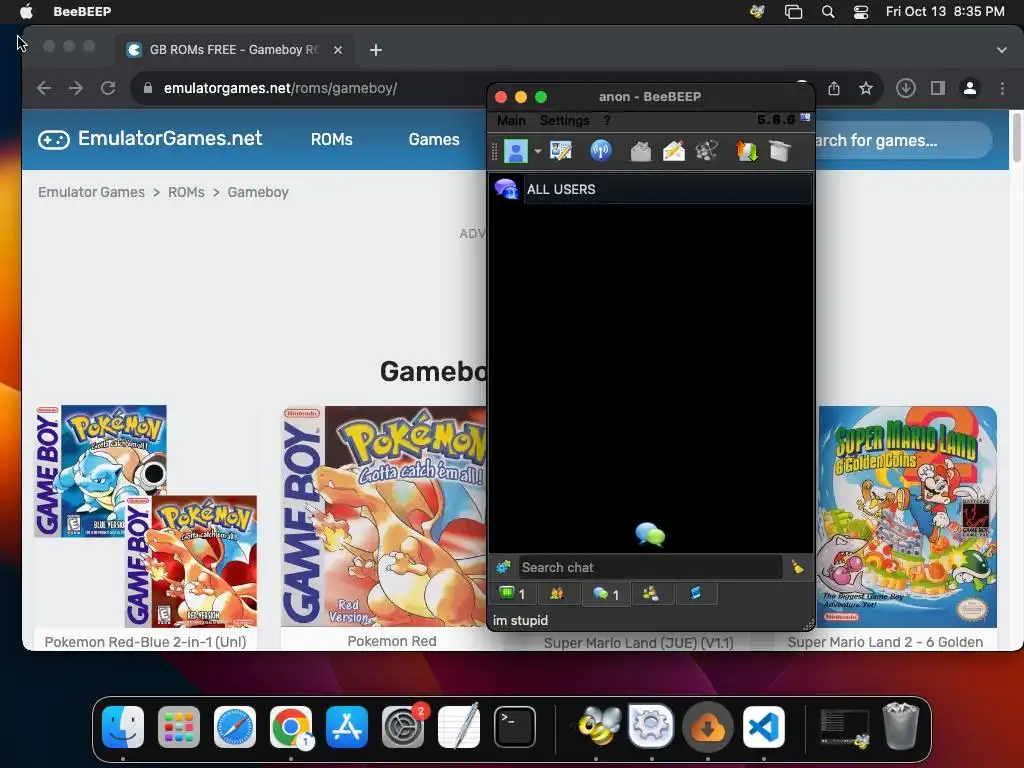Click the small icon next to version 5.8.6

pyautogui.click(x=805, y=118)
